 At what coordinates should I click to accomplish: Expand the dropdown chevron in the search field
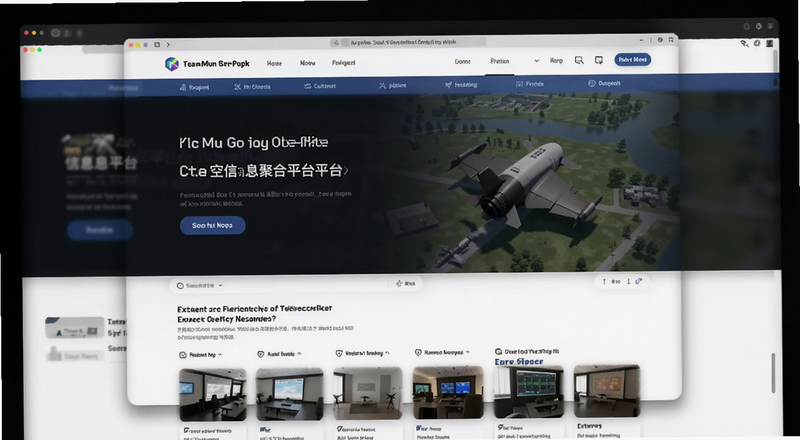pyautogui.click(x=220, y=286)
